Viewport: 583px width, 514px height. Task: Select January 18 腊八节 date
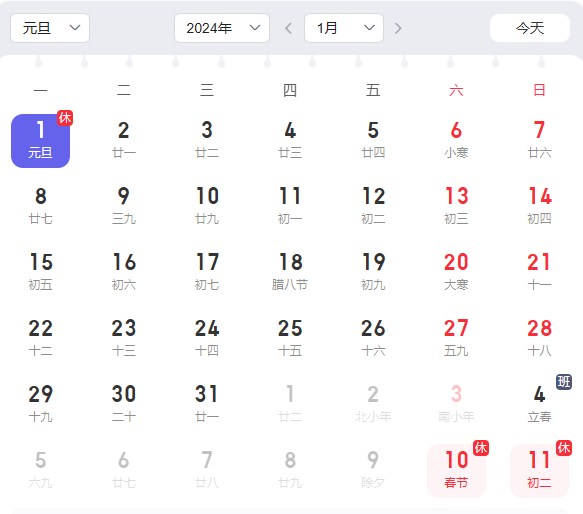coord(290,273)
